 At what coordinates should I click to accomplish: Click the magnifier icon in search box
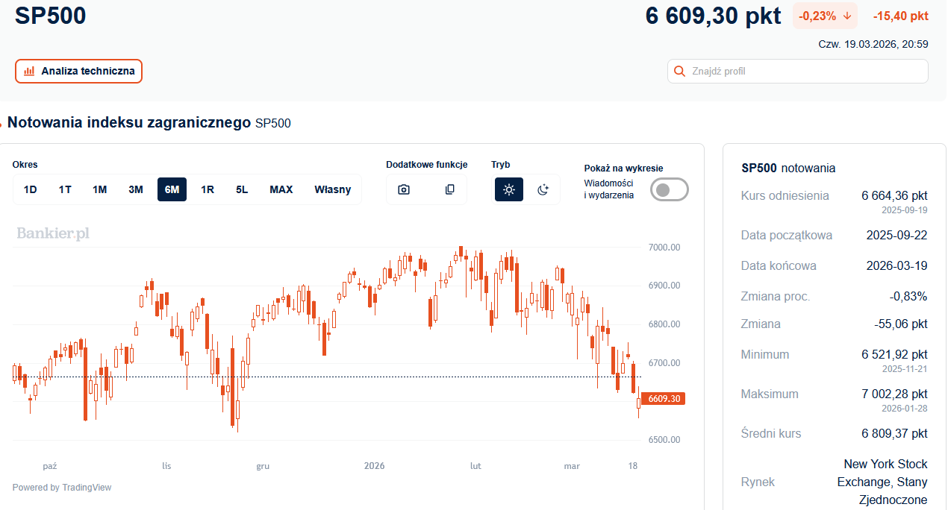(680, 71)
